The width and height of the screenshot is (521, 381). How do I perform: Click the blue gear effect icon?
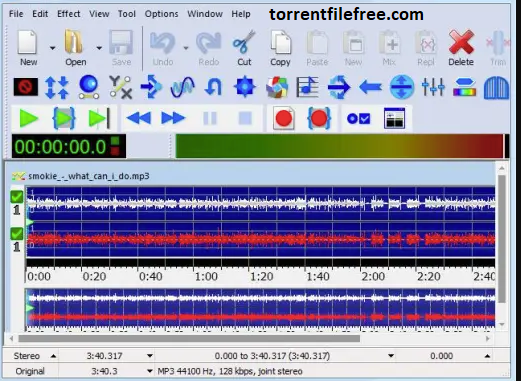[x=245, y=87]
